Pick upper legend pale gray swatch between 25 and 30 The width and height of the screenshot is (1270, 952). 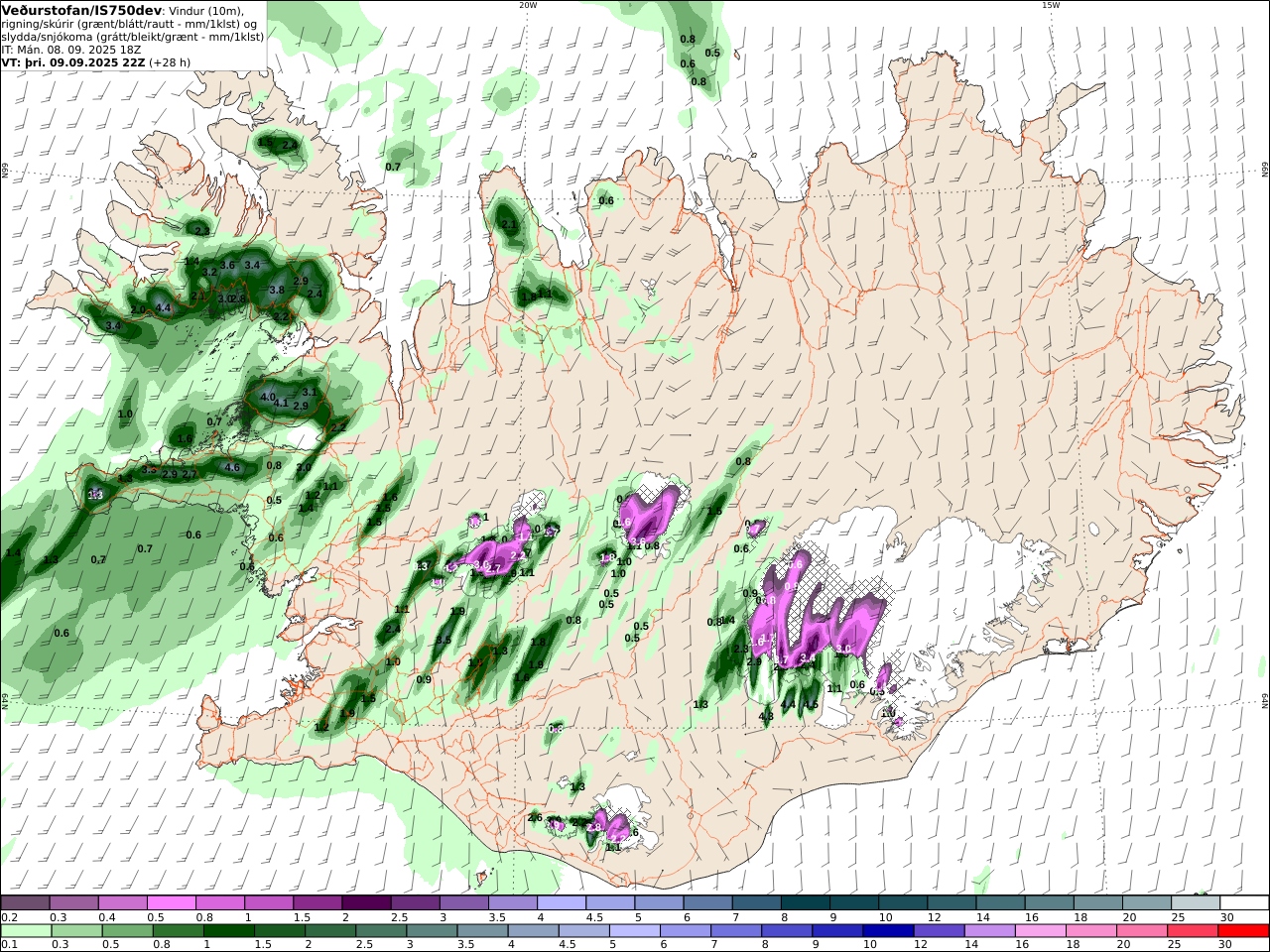point(1197,903)
